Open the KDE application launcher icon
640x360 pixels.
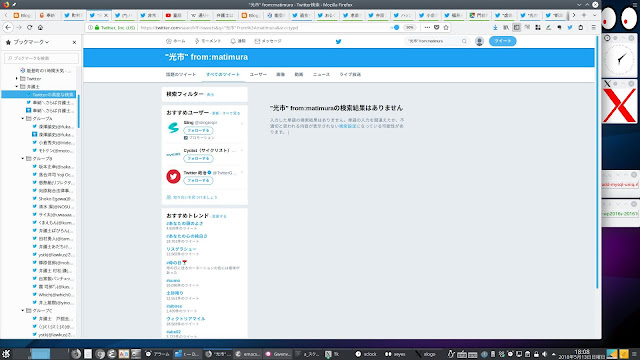(6, 354)
